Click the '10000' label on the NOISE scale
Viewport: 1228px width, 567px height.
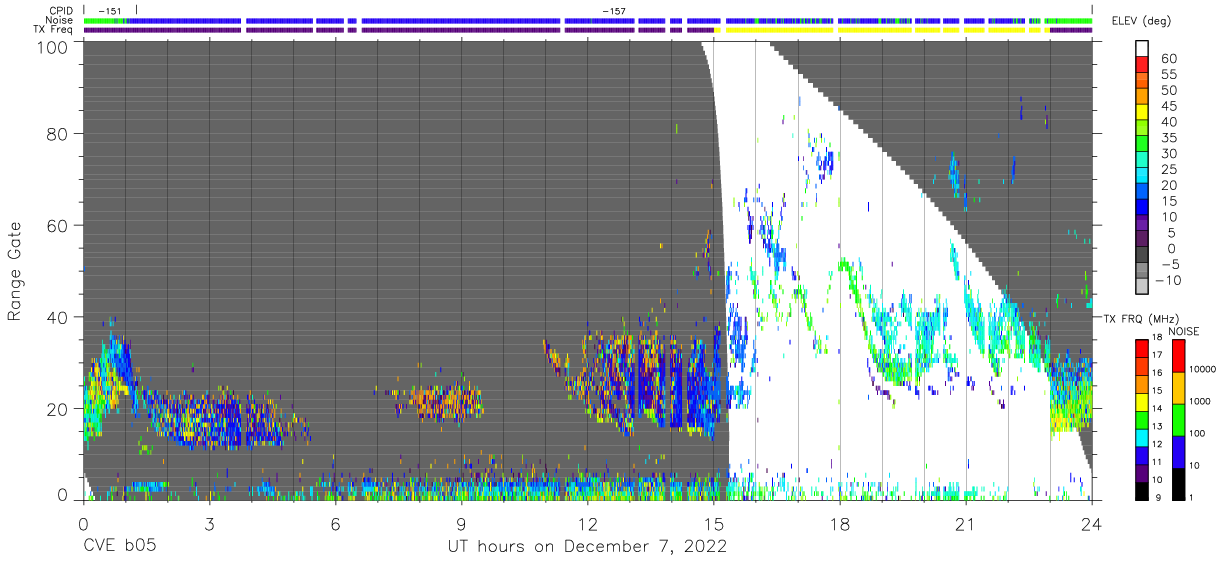point(1202,369)
